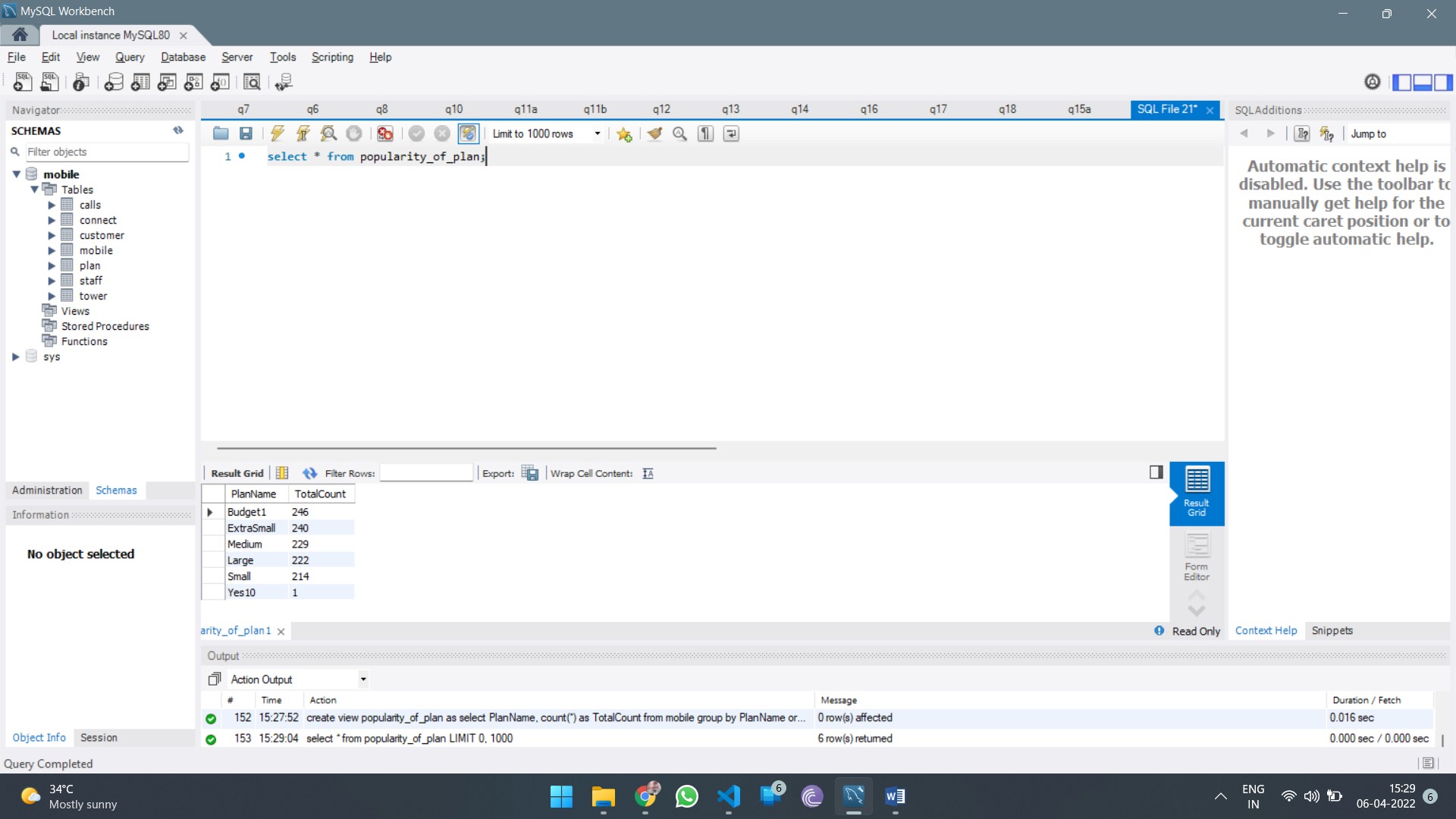Expand the customer table
The height and width of the screenshot is (819, 1456).
(52, 235)
